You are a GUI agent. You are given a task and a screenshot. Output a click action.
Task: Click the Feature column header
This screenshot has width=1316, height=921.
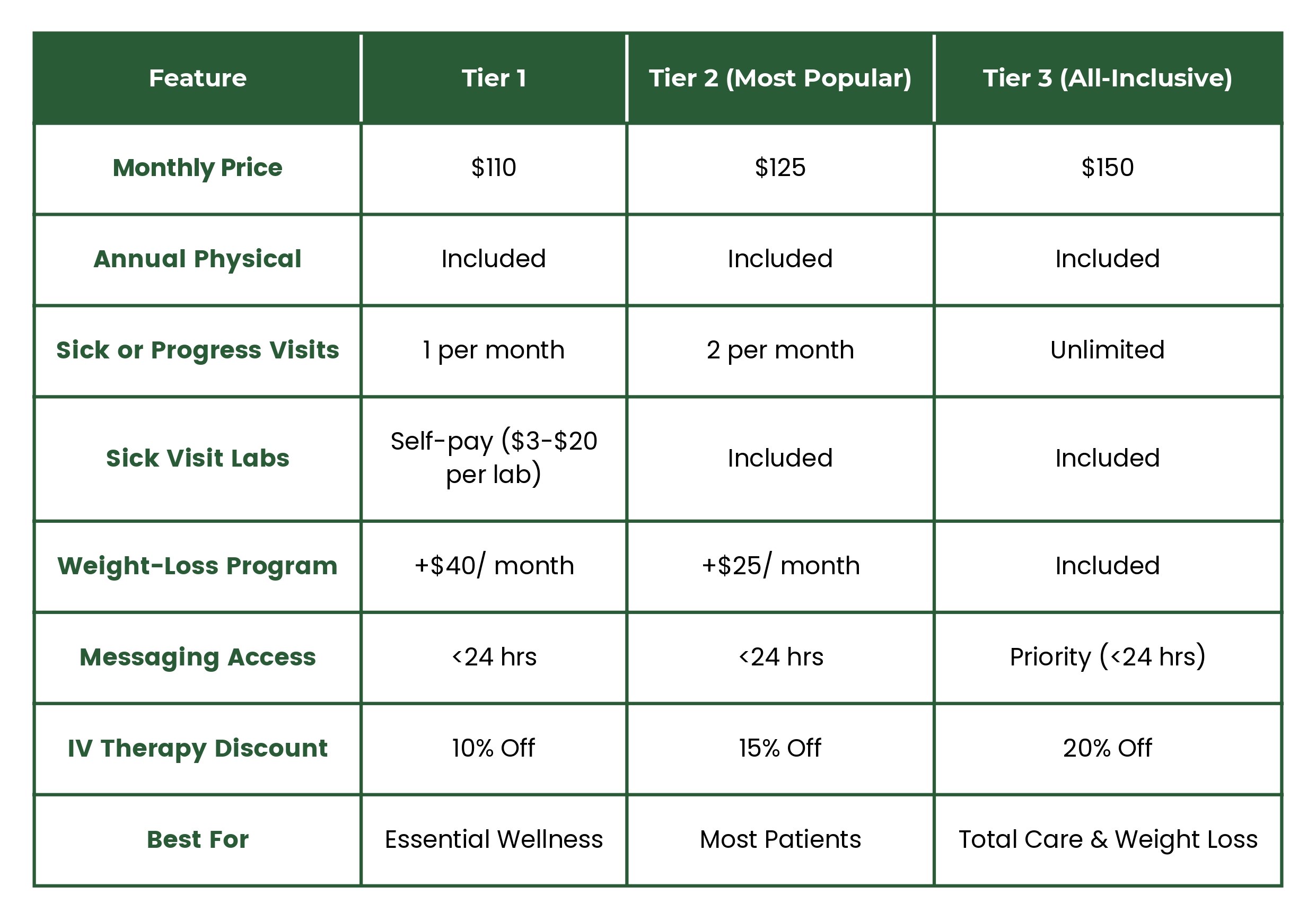pos(197,78)
